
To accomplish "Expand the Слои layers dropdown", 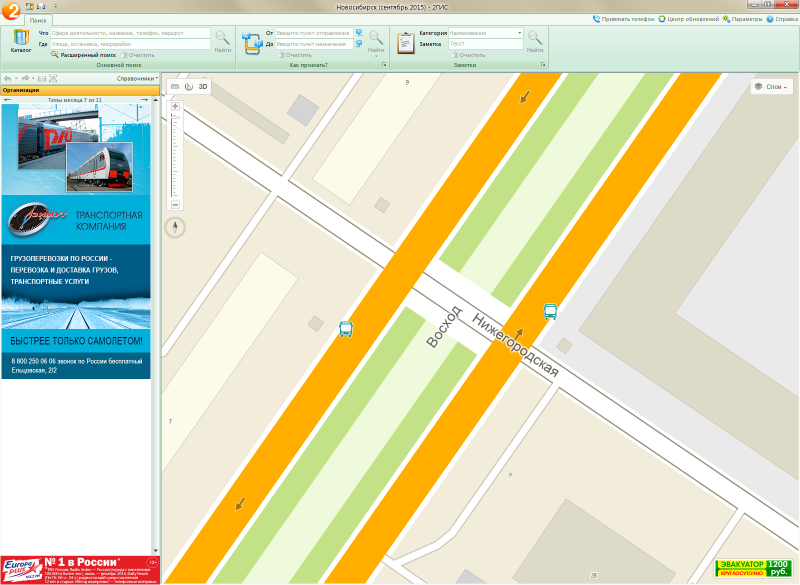I will point(771,87).
